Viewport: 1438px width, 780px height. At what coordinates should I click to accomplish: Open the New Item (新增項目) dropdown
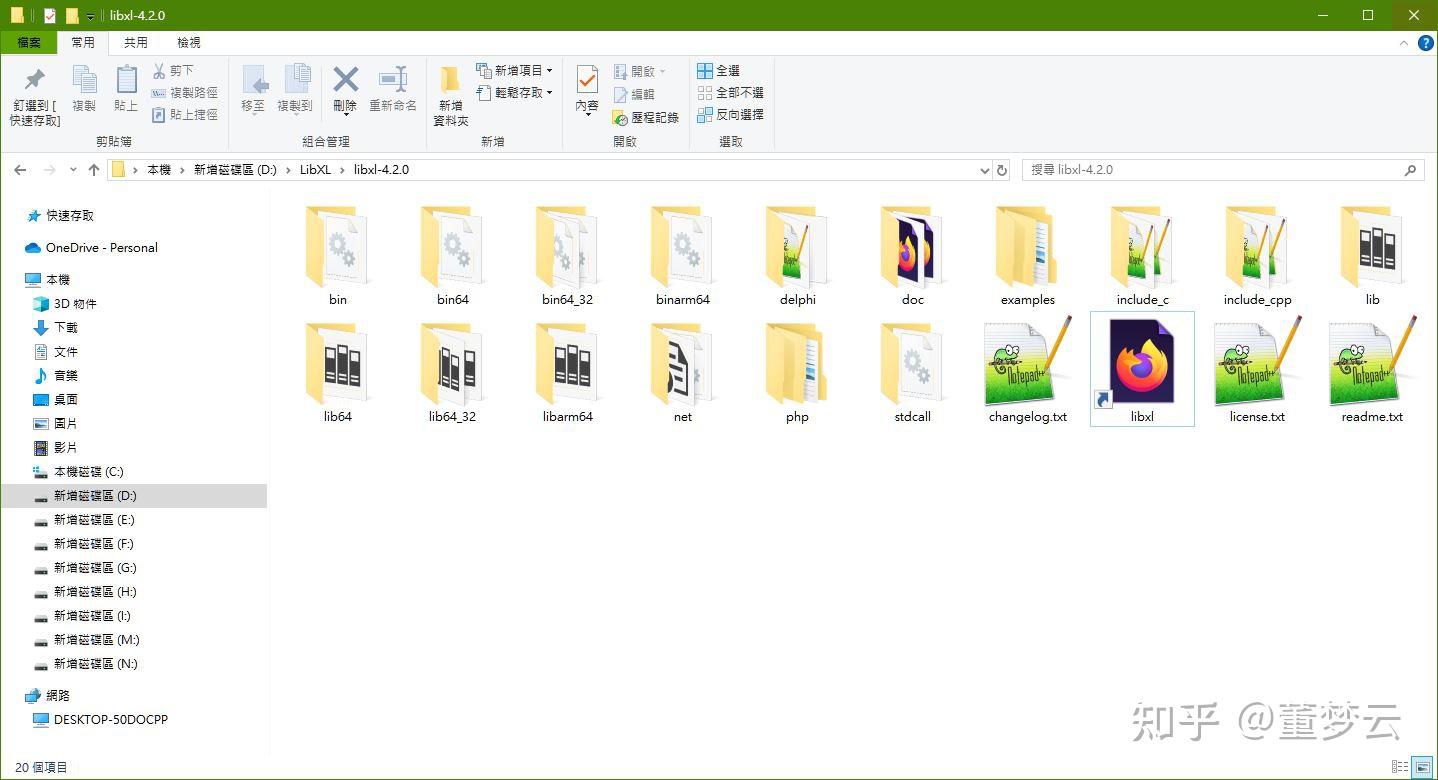[x=516, y=69]
